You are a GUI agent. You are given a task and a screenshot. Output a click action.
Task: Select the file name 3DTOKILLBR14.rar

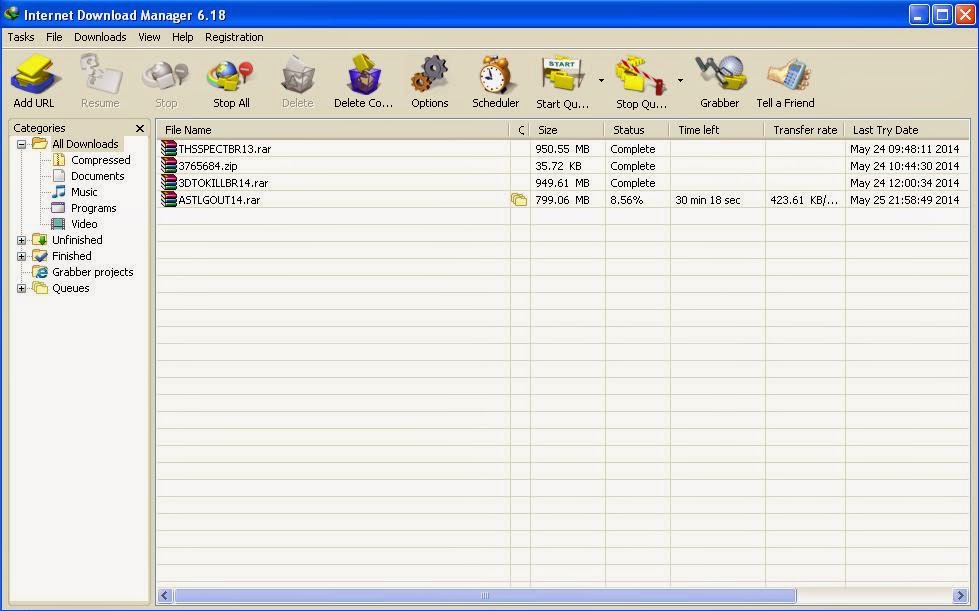[224, 183]
